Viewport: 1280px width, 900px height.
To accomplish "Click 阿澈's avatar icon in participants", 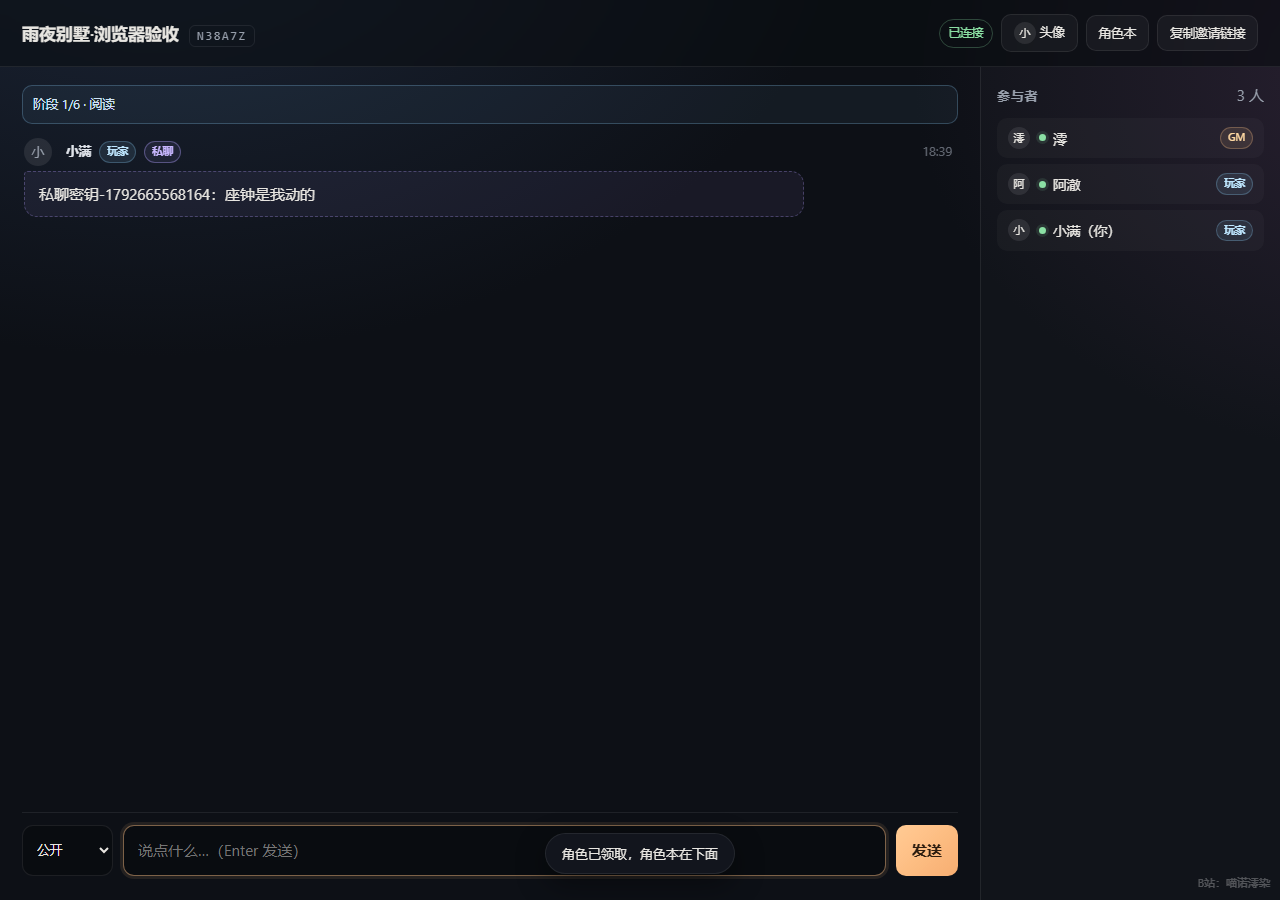I will tap(1019, 184).
